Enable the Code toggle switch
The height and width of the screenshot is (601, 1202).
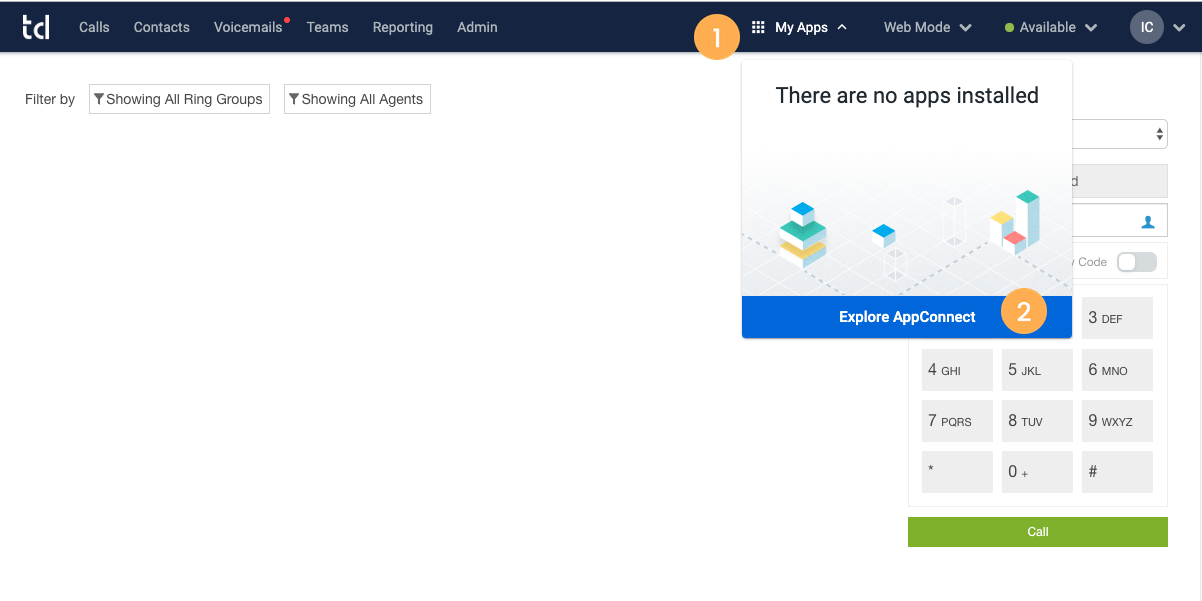[1136, 261]
